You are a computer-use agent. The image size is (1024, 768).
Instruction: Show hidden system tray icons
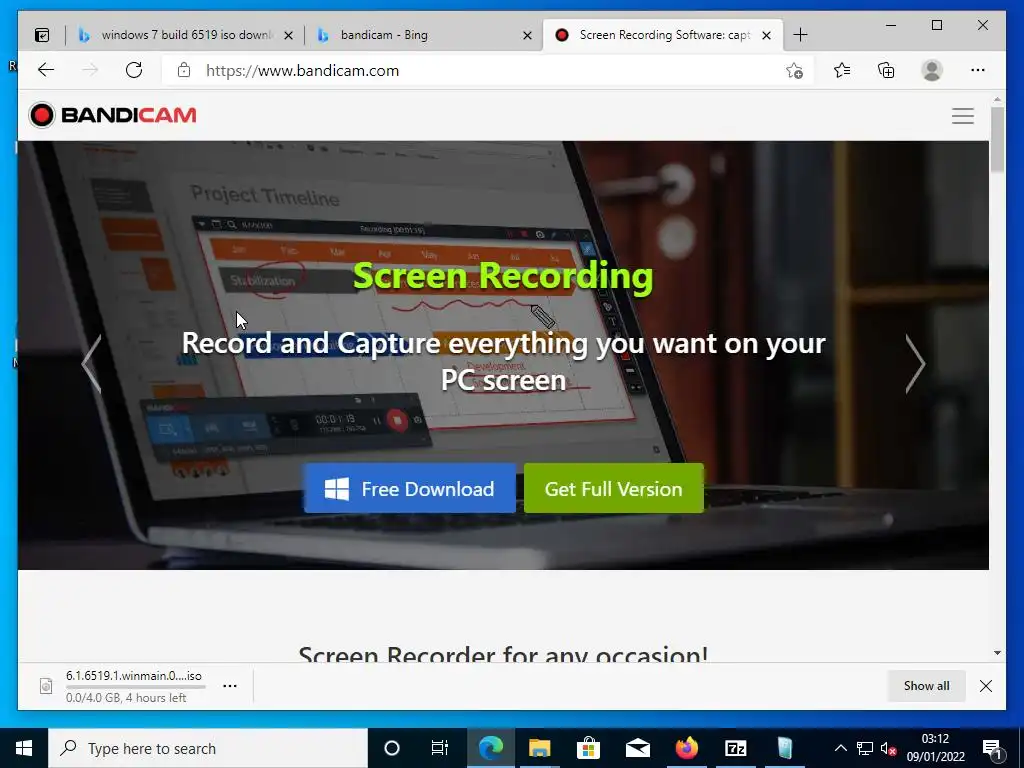[x=840, y=748]
